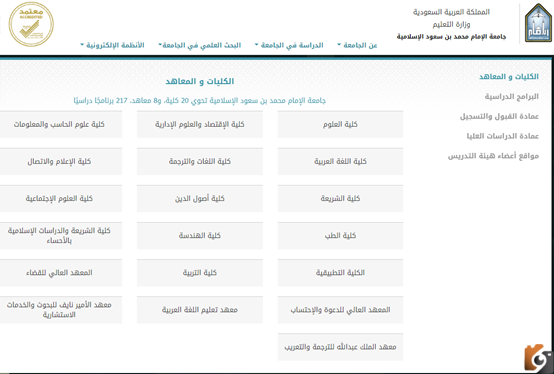This screenshot has width=554, height=374.
Task: Select الكليات و المعاهد in sidebar
Action: point(509,77)
